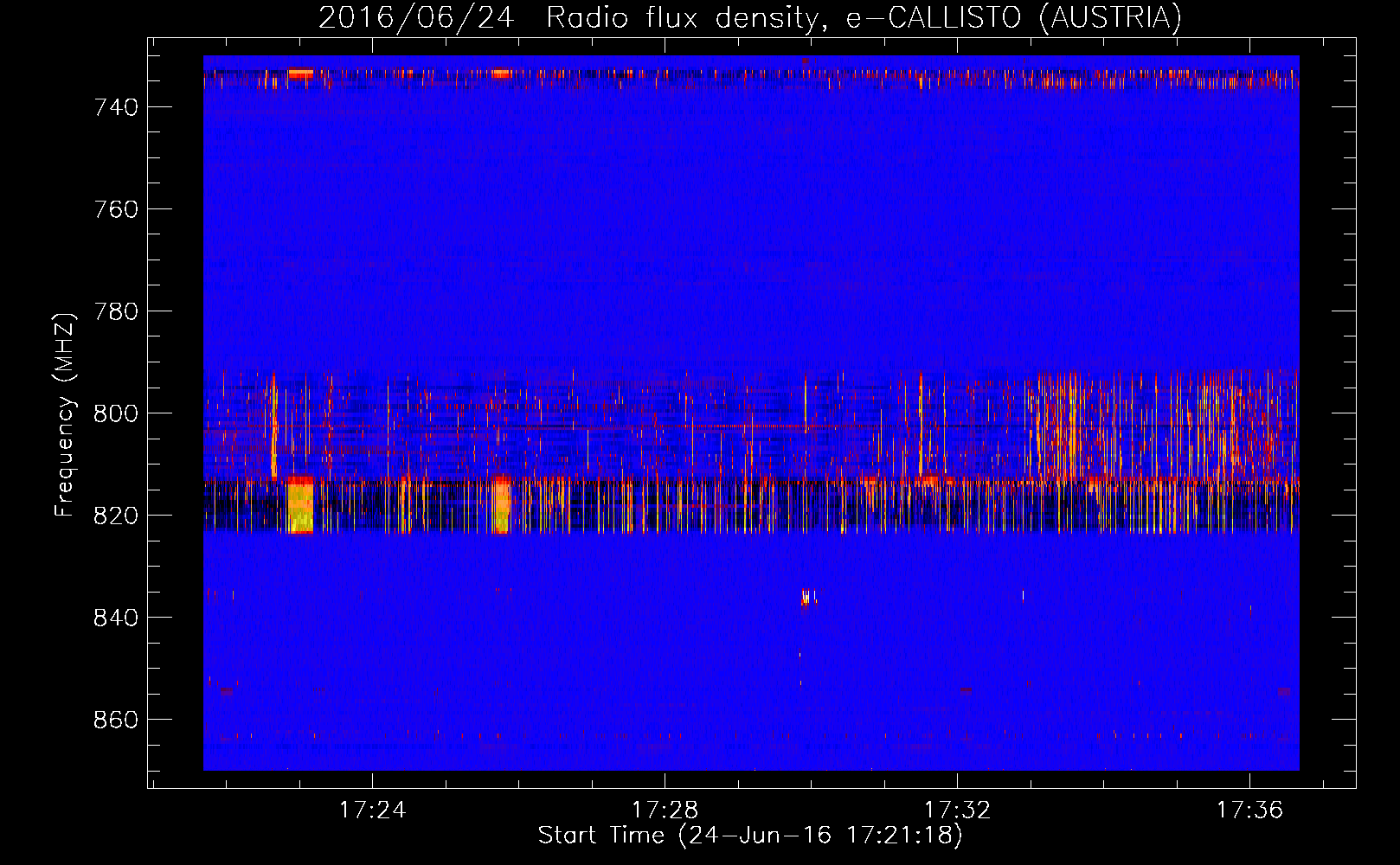Viewport: 1400px width, 865px height.
Task: Click the 820 frequency tick label
Action: coord(116,516)
